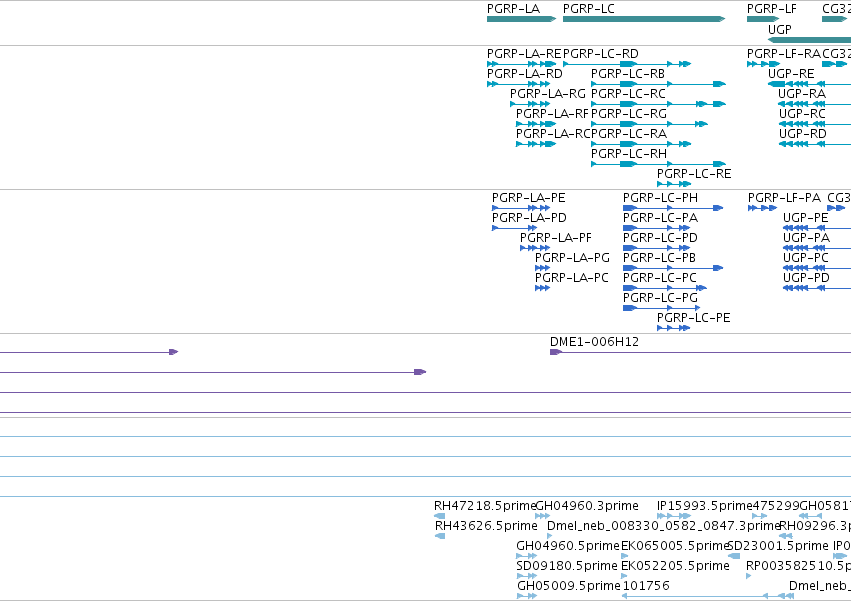851x601 pixels.
Task: Click EST SD09180.5prime
Action: pyautogui.click(x=526, y=576)
